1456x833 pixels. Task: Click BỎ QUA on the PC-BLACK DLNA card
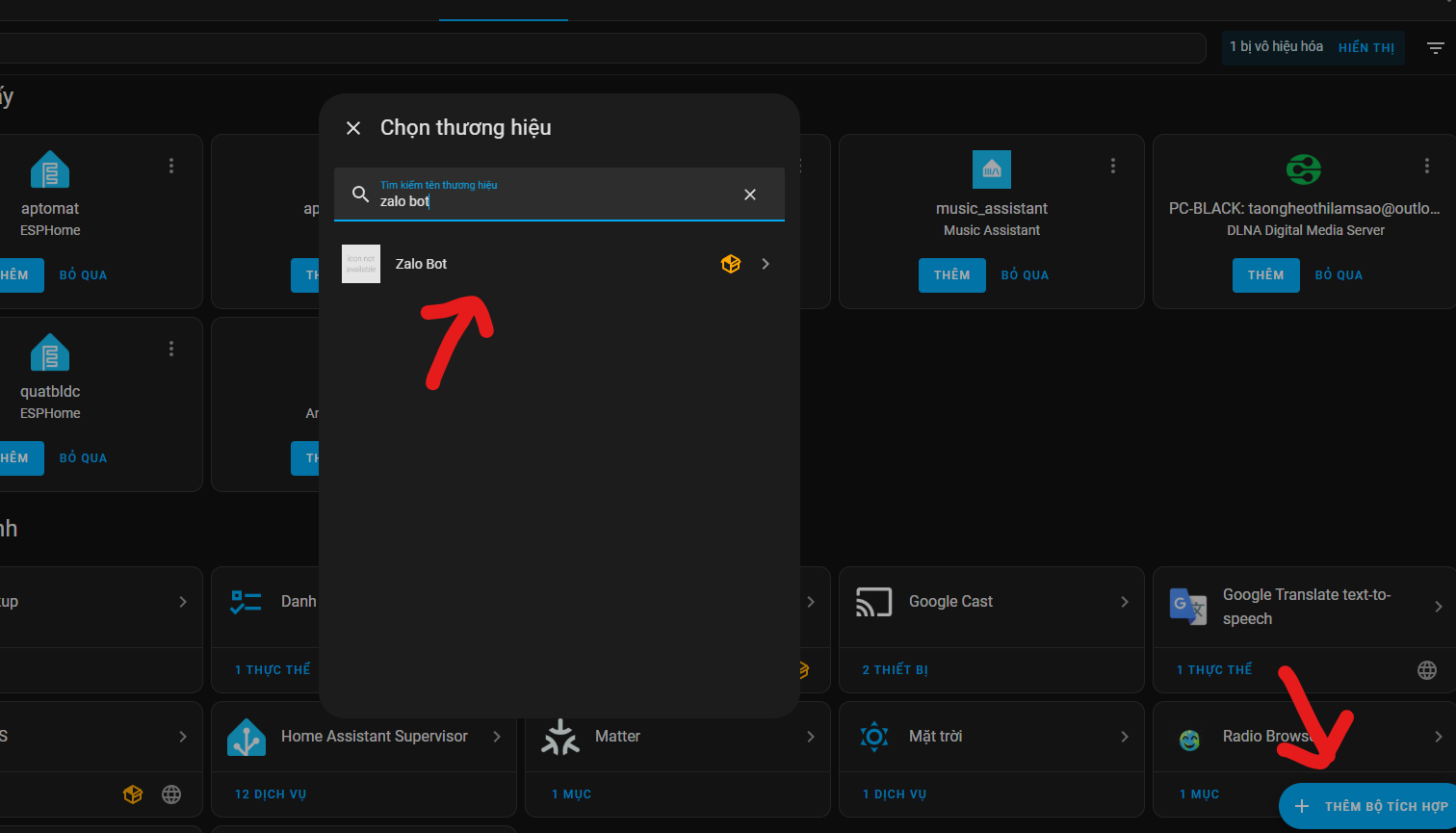(1339, 275)
